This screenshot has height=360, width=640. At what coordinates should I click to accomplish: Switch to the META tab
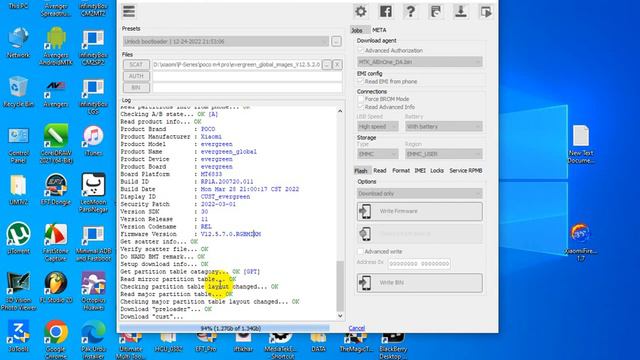click(379, 30)
